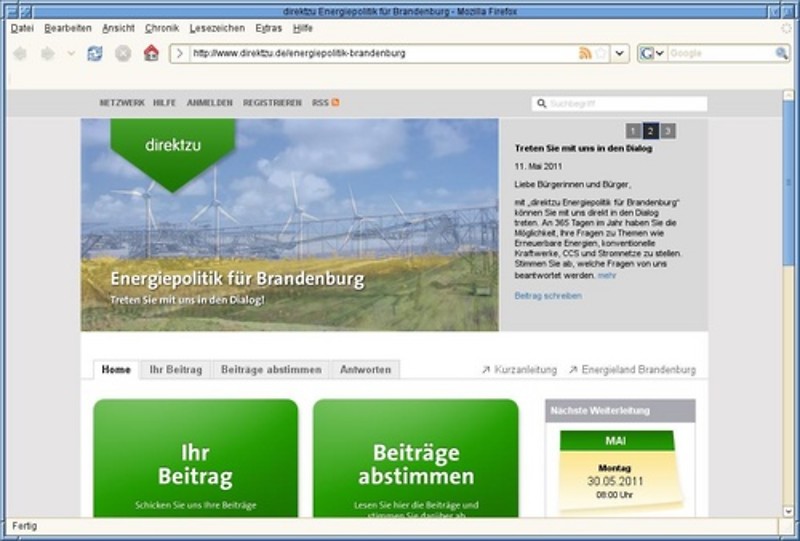
Task: Click the scrollbar up arrow
Action: point(788,95)
